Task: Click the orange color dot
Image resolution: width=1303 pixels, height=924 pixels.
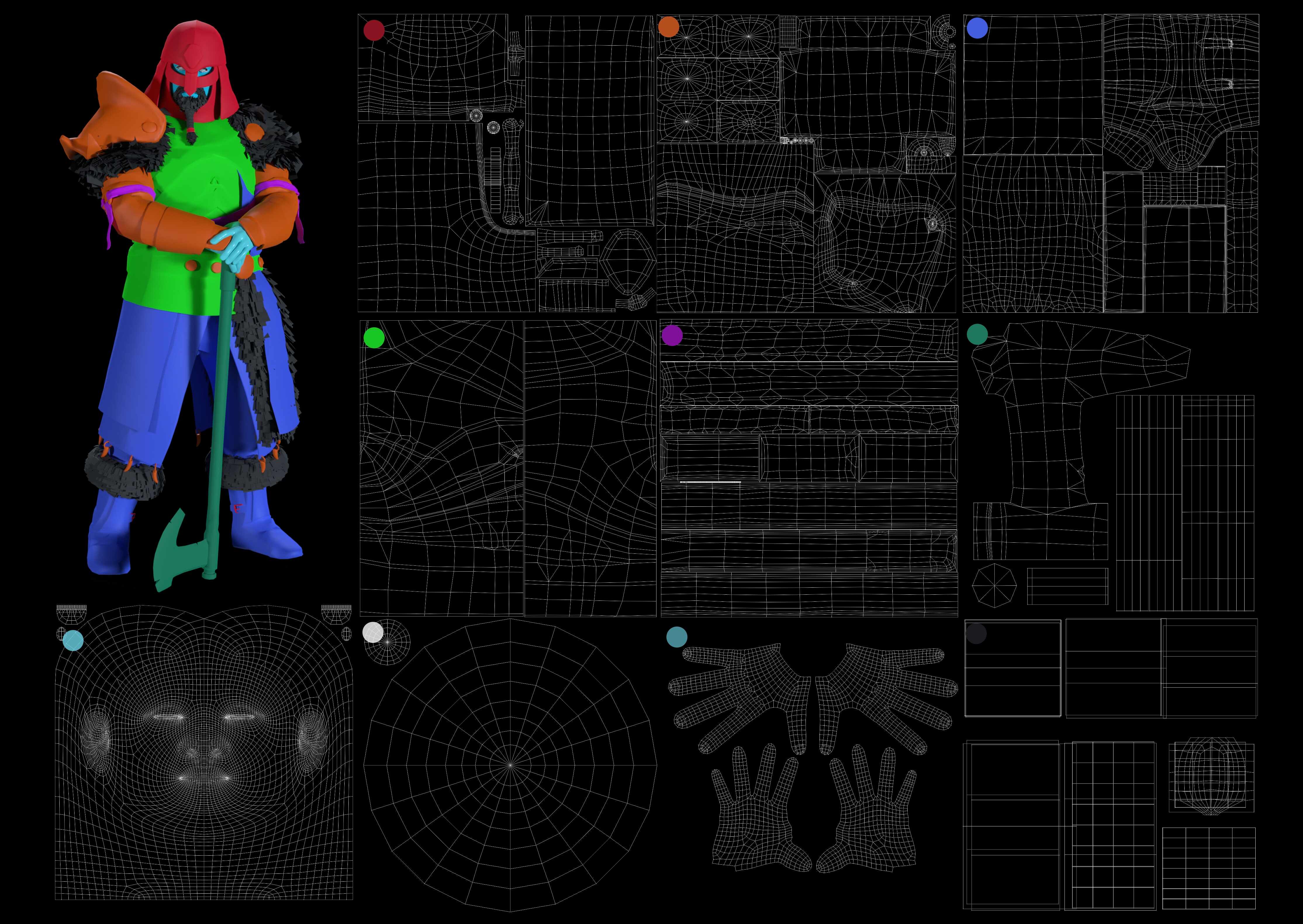Action: [x=668, y=27]
